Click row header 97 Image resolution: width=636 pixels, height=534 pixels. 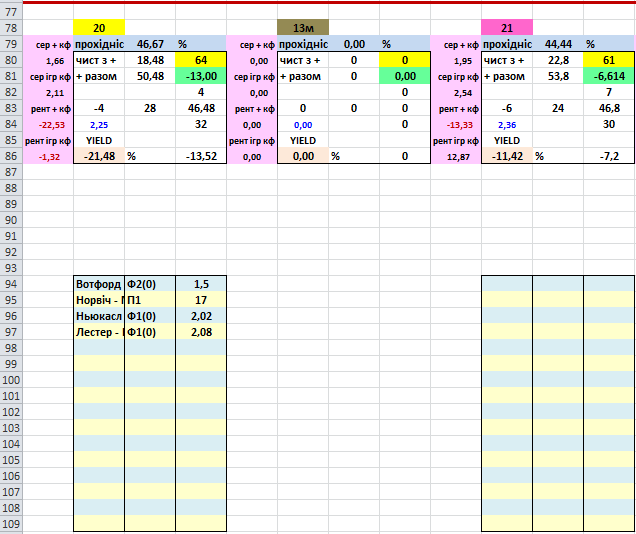(11, 332)
